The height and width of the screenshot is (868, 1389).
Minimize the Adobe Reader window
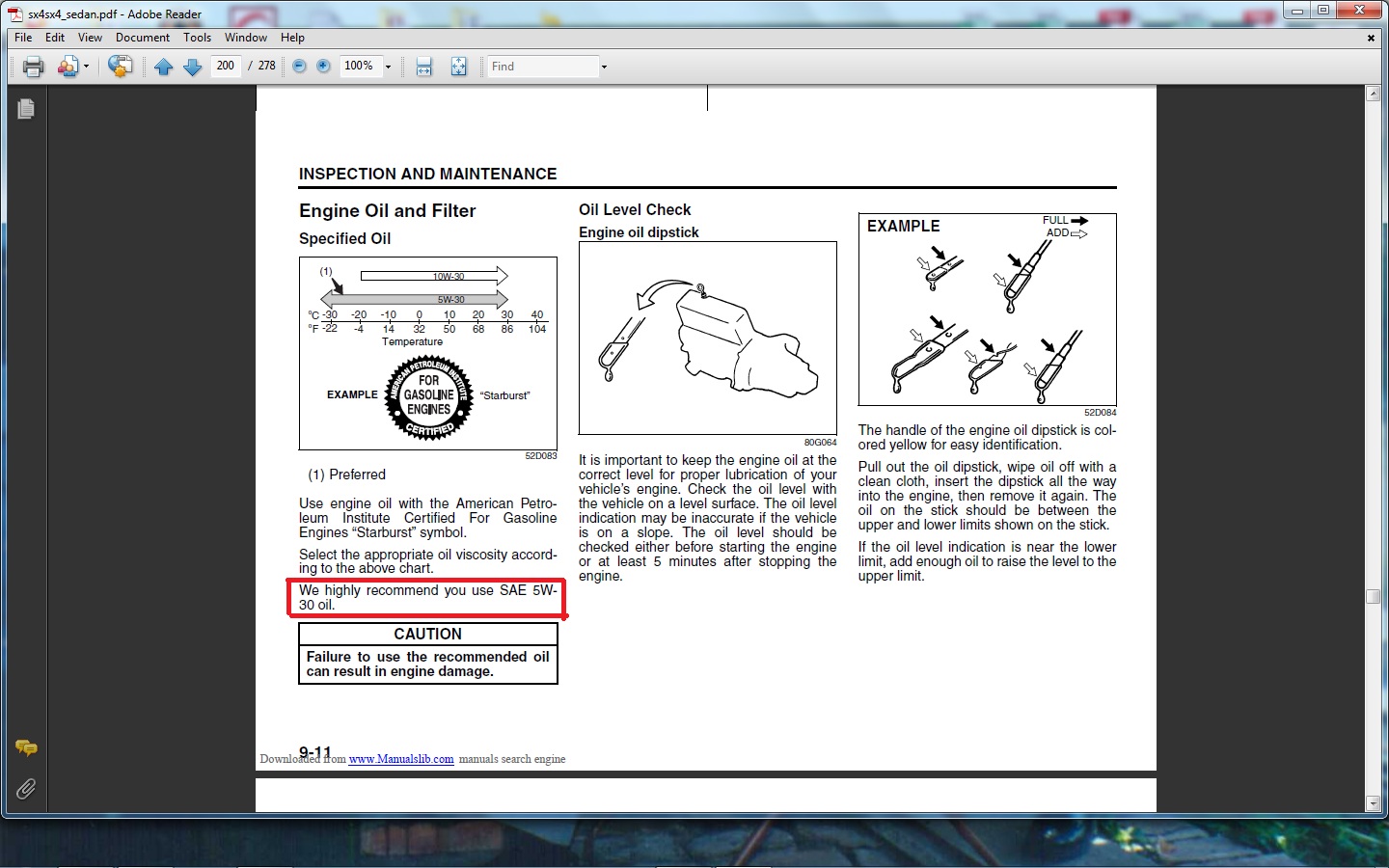[x=1297, y=11]
